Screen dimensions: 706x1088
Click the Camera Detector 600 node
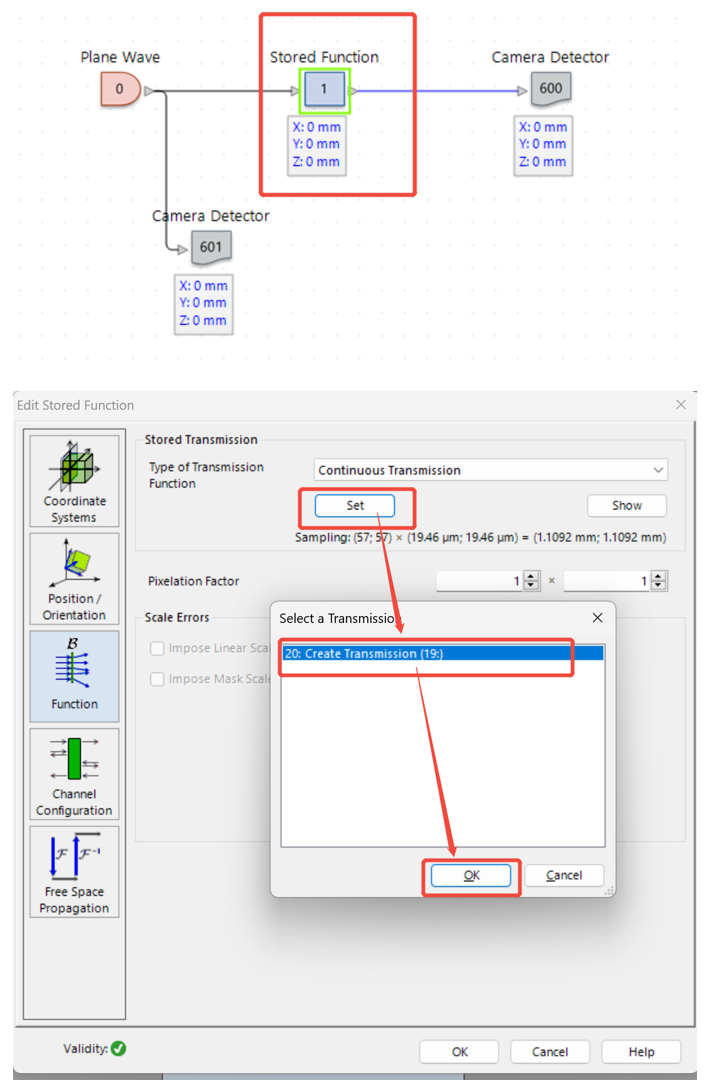pyautogui.click(x=550, y=88)
